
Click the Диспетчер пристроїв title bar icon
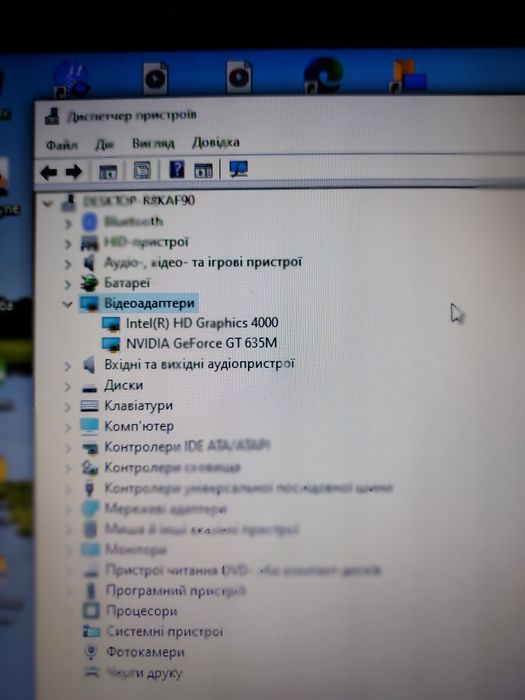point(52,117)
